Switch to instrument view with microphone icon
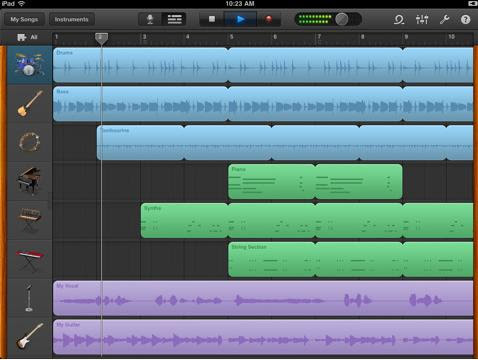The height and width of the screenshot is (360, 478). coord(150,19)
